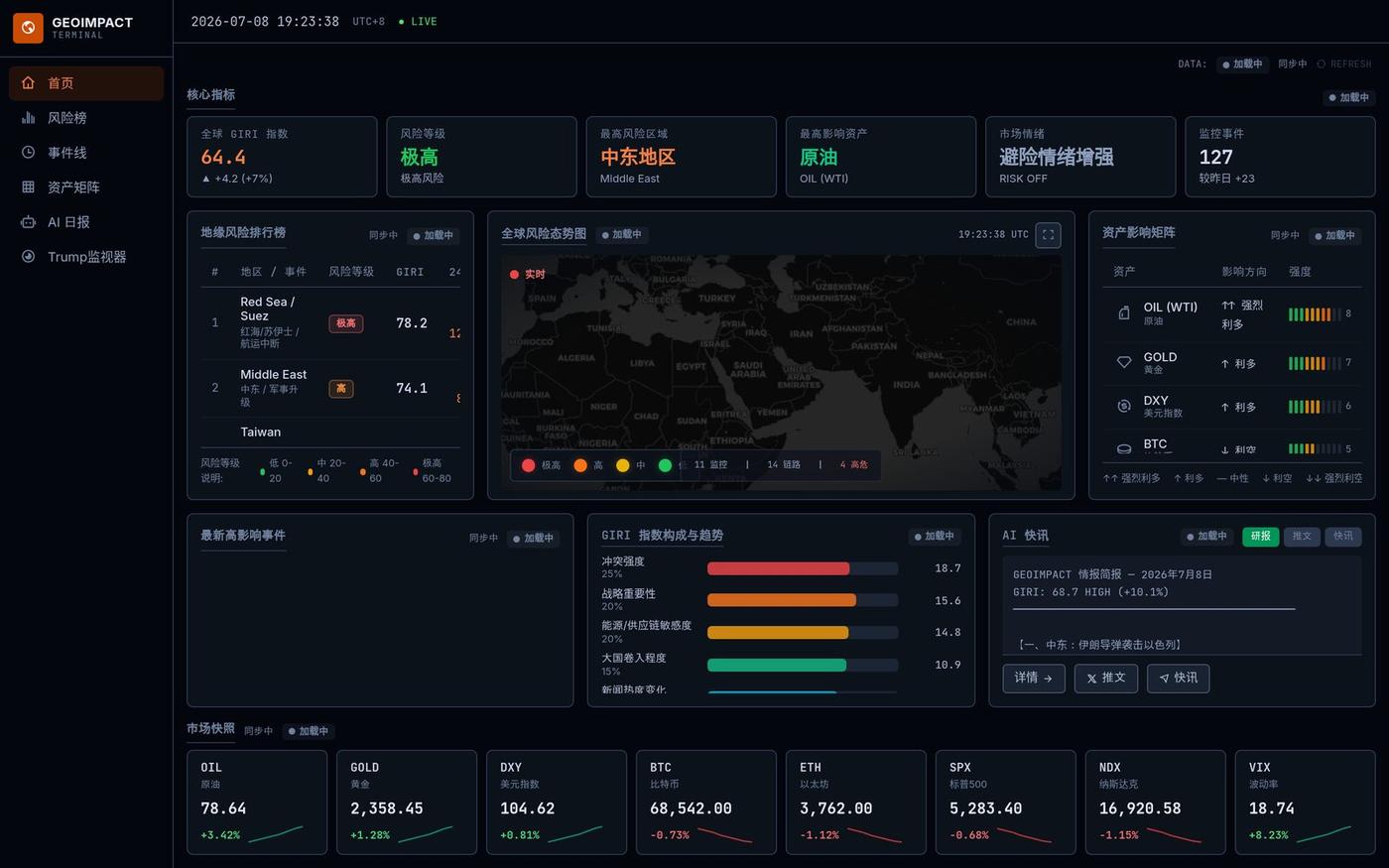Select the 推文 tab in AI 快讯

click(x=1302, y=536)
